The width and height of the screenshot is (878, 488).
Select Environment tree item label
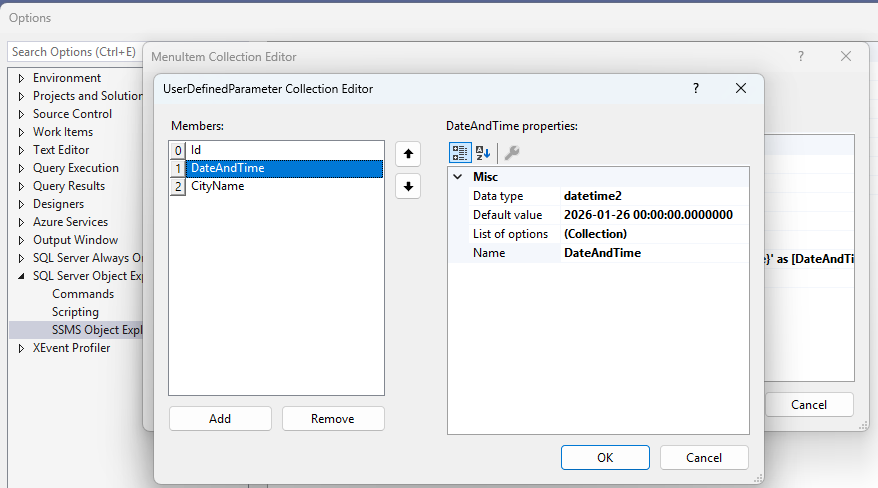tap(67, 78)
